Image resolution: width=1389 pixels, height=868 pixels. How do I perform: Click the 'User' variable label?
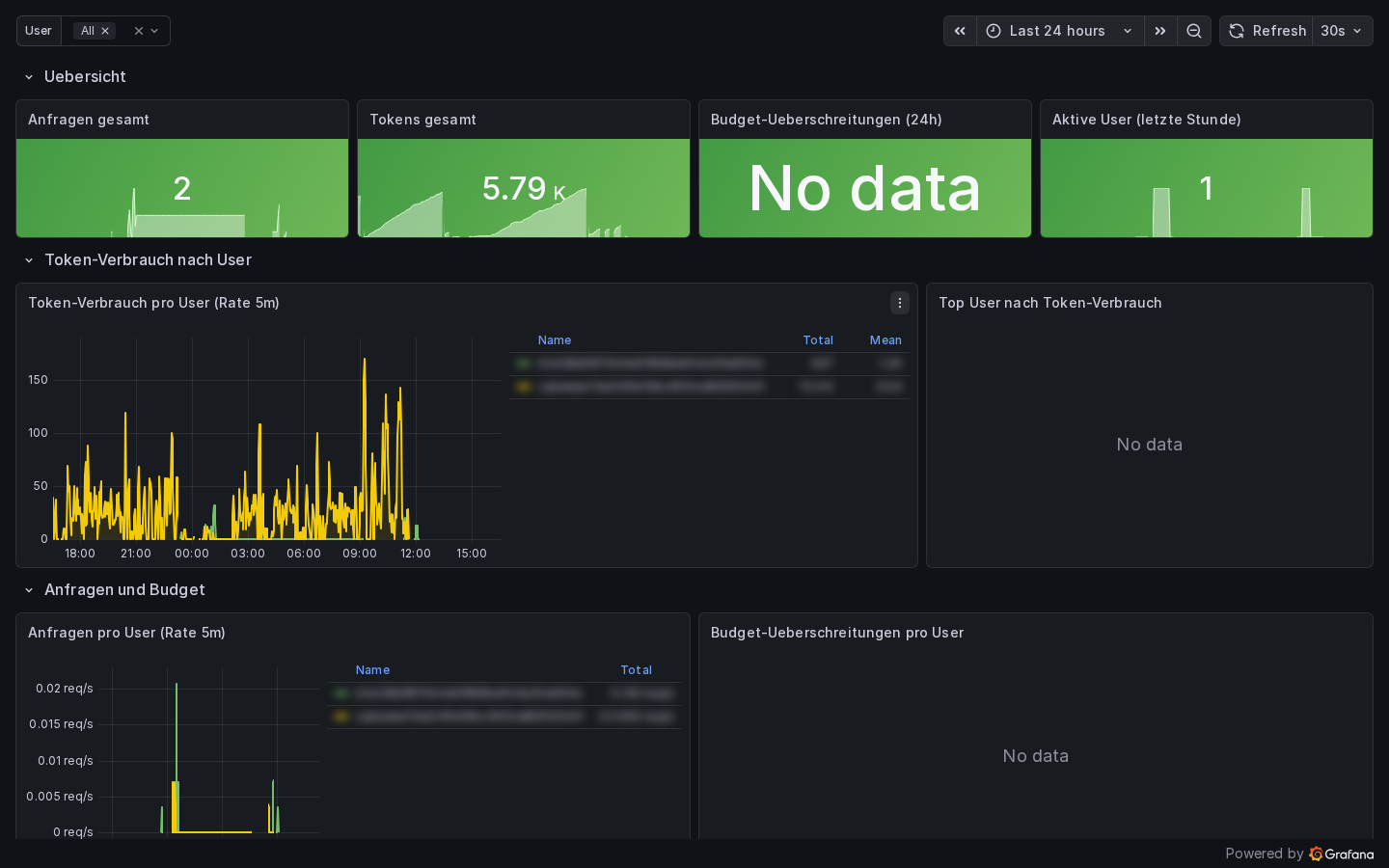pos(39,31)
